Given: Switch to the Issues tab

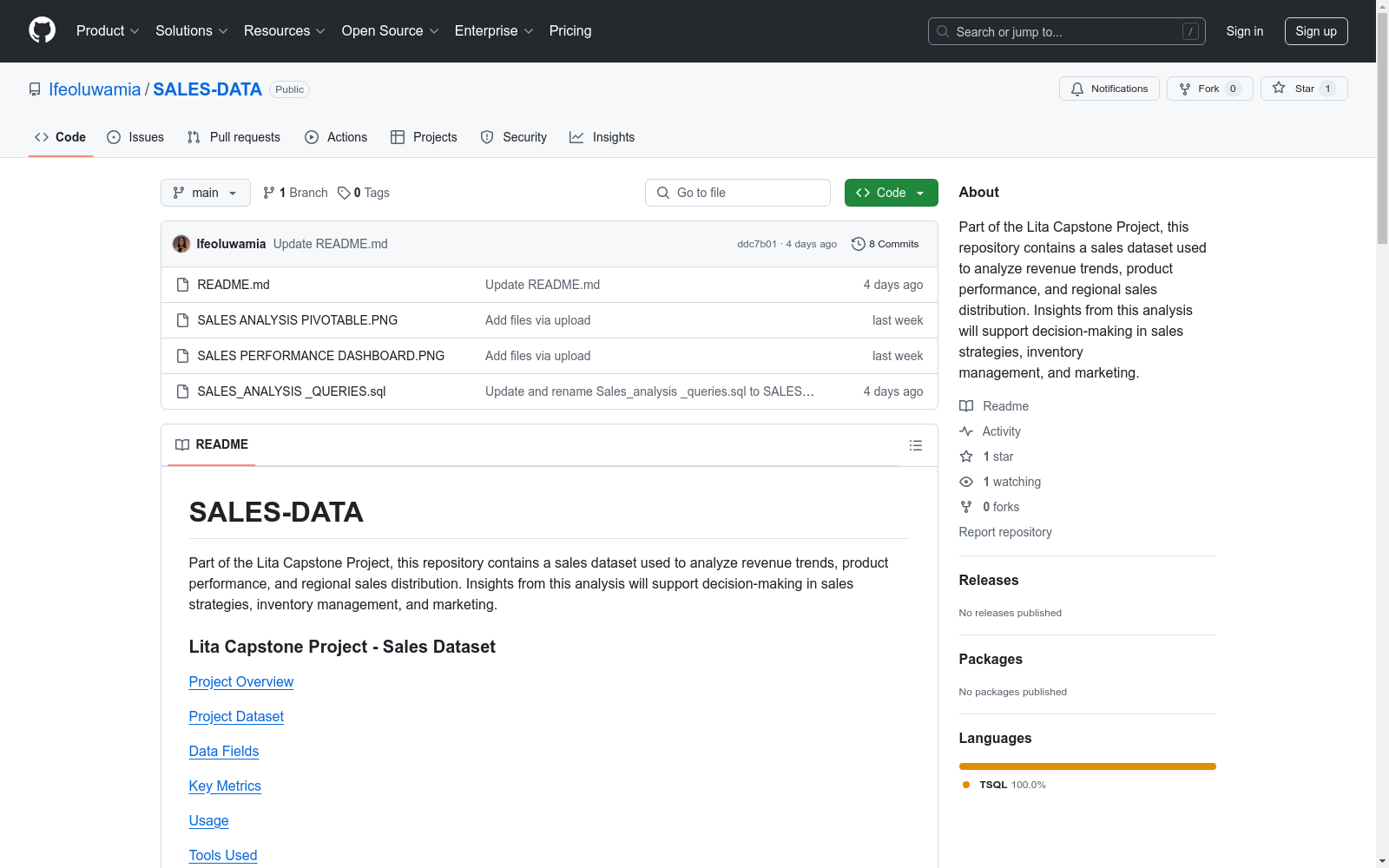Looking at the screenshot, I should coord(135,137).
